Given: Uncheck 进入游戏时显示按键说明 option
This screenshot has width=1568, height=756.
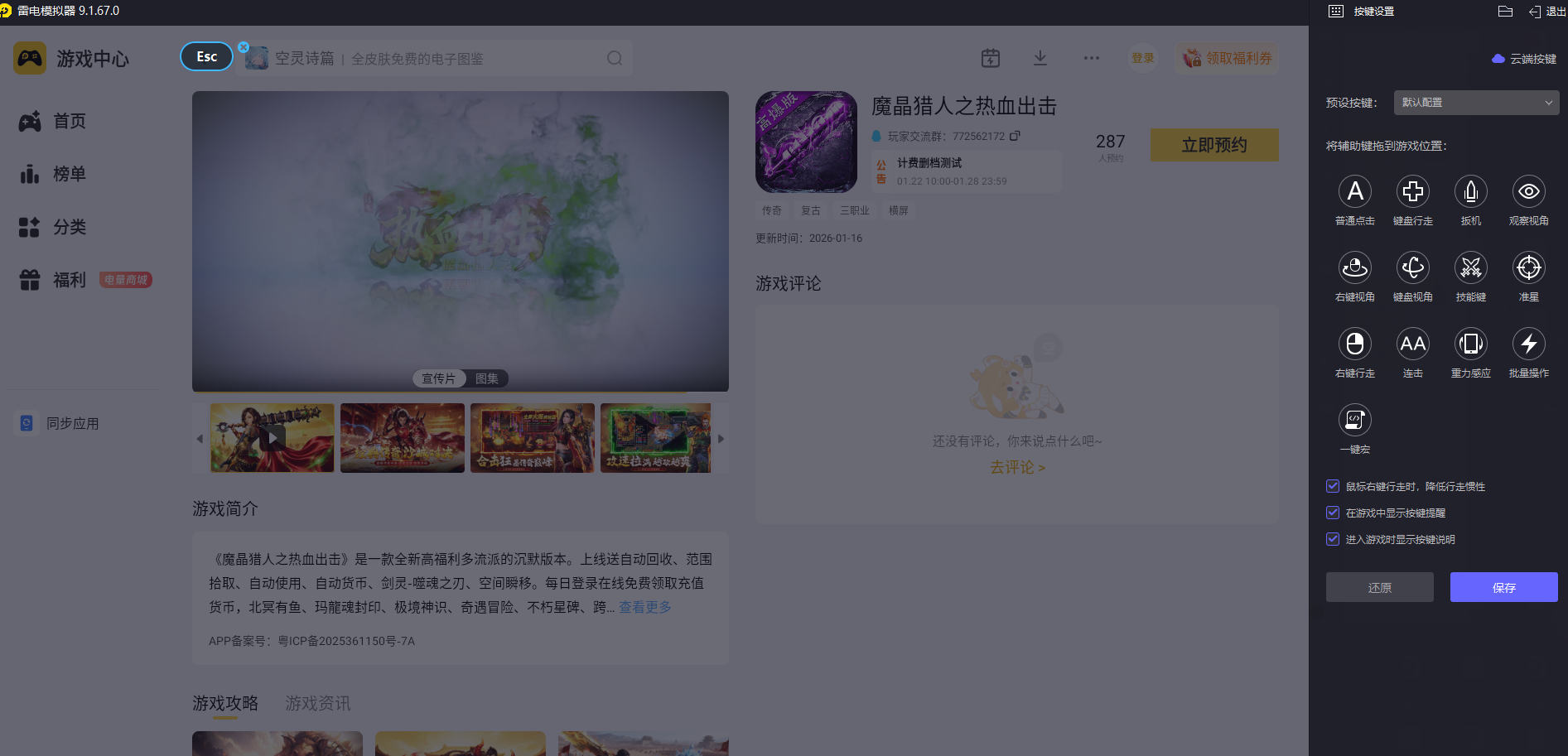Looking at the screenshot, I should tap(1333, 539).
